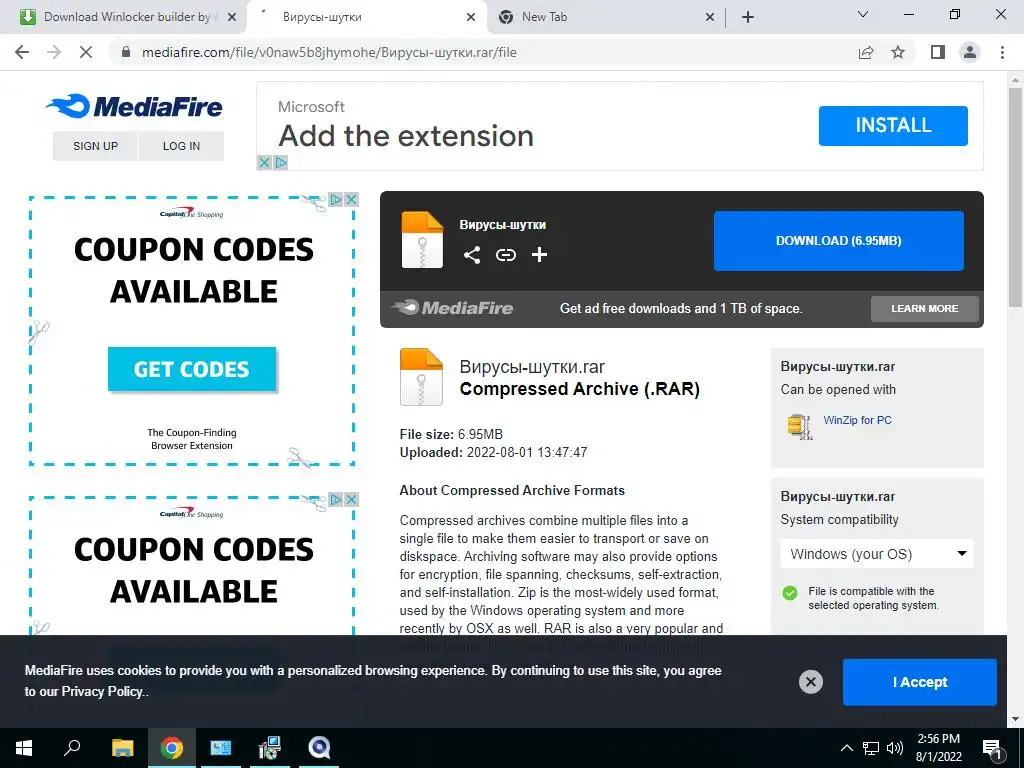The height and width of the screenshot is (768, 1024).
Task: Open the tab search chevron
Action: (x=863, y=14)
